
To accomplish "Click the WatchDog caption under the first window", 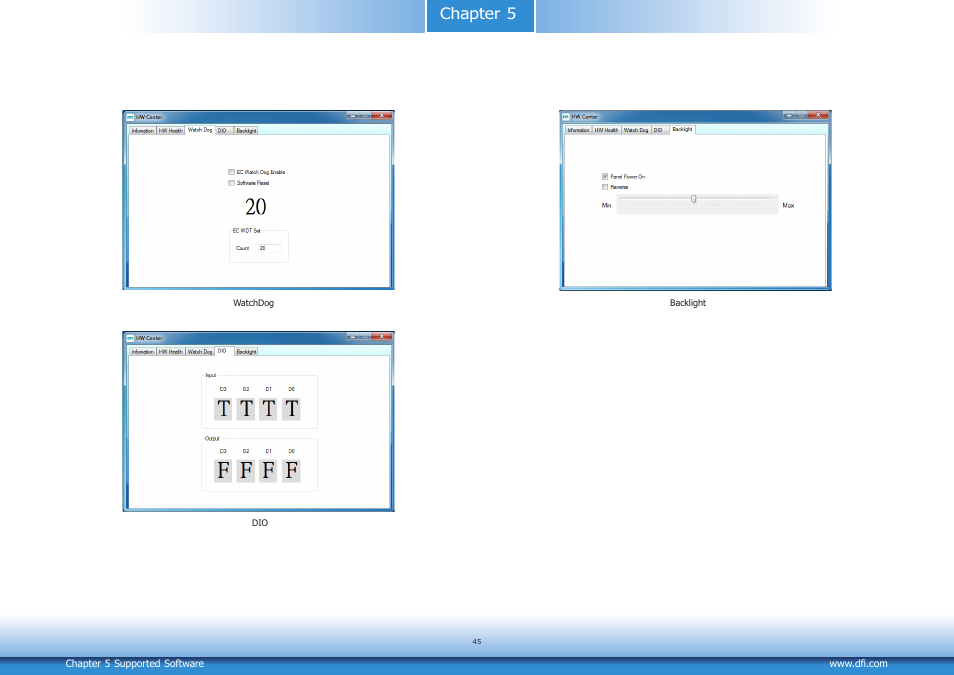I will [x=253, y=303].
